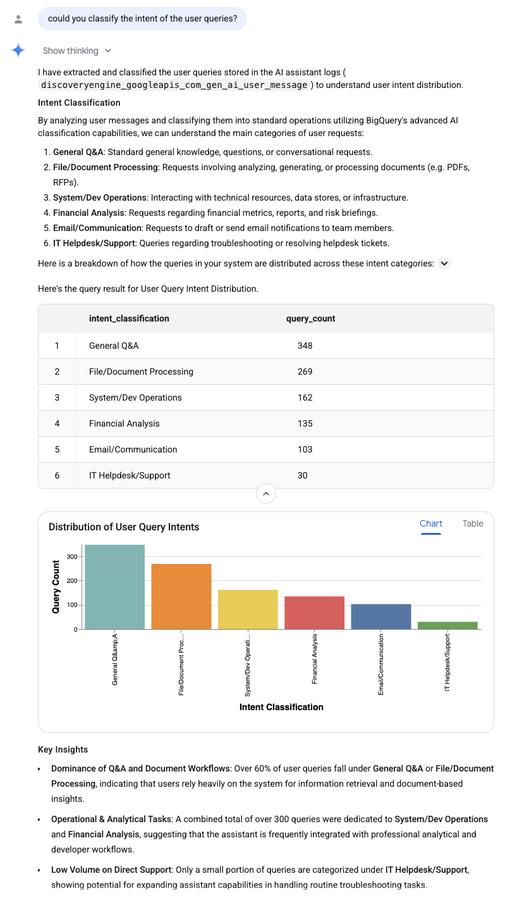Screen dimensions: 517x900
Task: Click the query count value 162
Action: 305,397
